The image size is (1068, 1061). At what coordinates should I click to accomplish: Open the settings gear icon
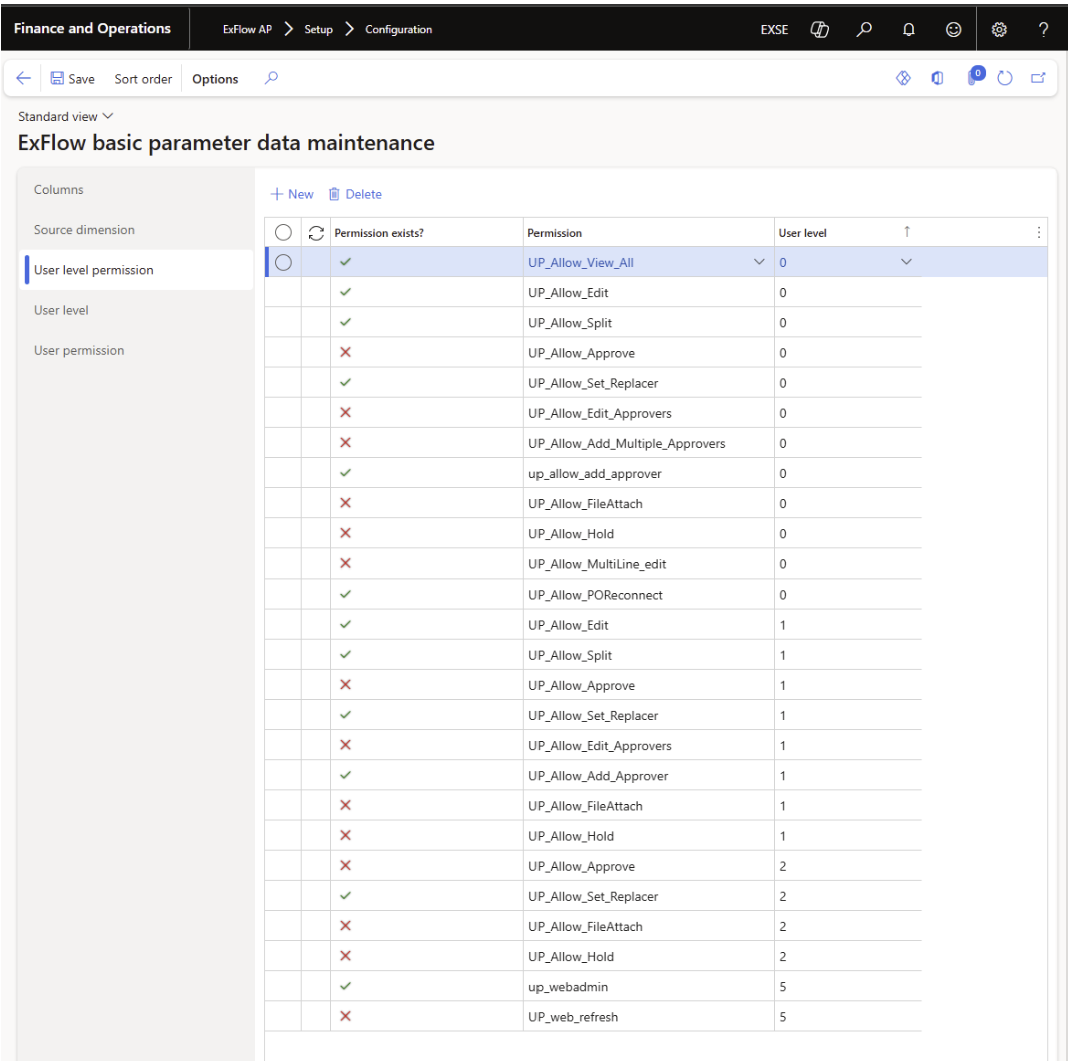999,29
